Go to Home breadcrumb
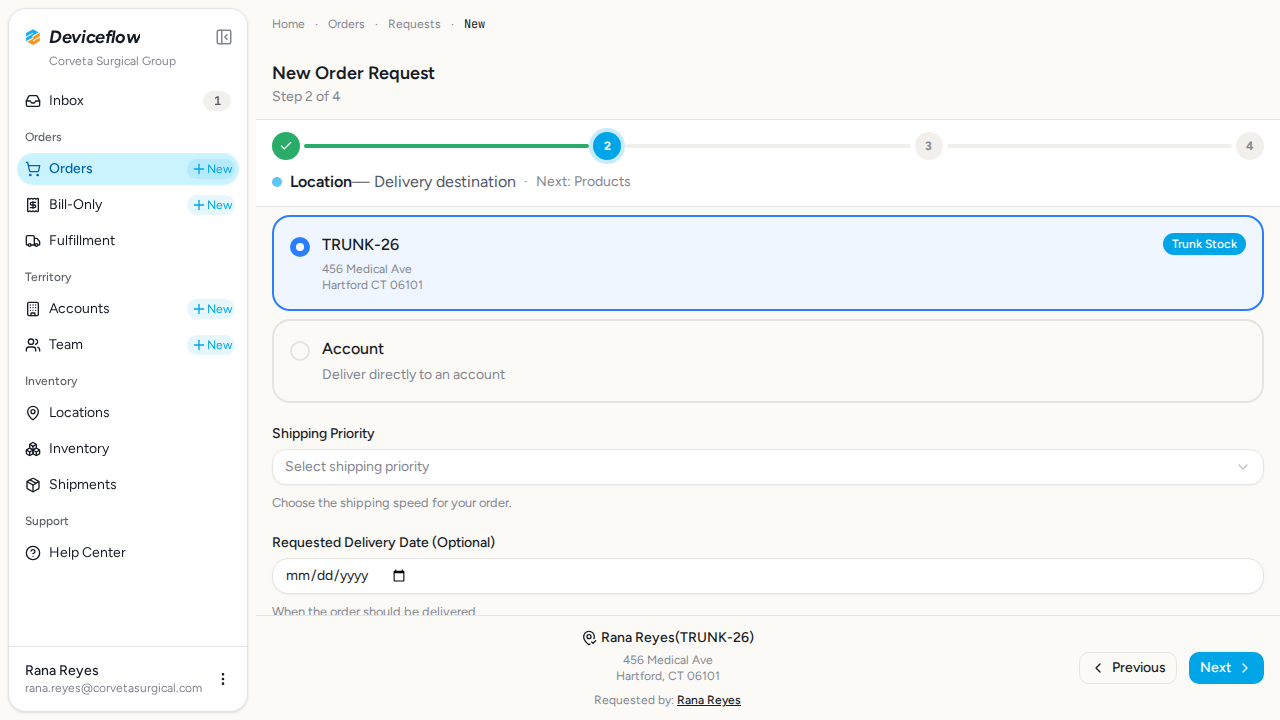The width and height of the screenshot is (1280, 720). 288,24
